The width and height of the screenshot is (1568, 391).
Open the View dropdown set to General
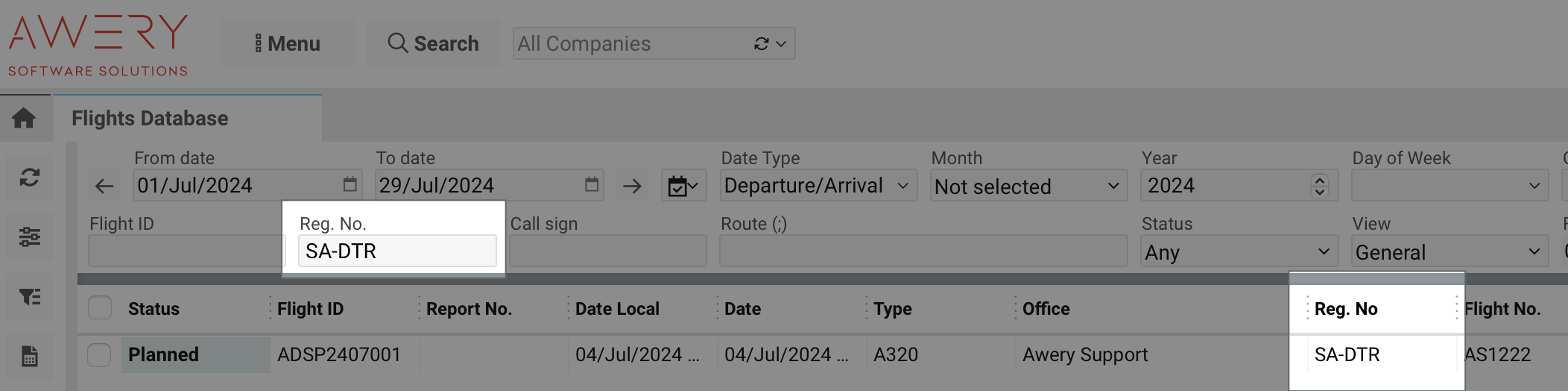(x=1449, y=251)
